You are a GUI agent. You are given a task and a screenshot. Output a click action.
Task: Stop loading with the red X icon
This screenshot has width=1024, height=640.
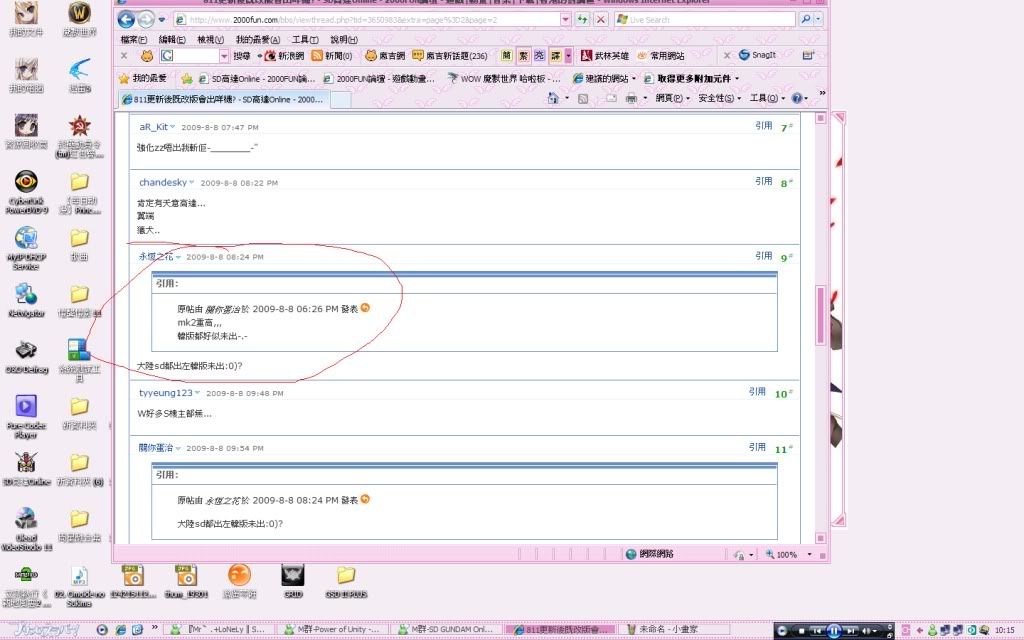pyautogui.click(x=601, y=20)
